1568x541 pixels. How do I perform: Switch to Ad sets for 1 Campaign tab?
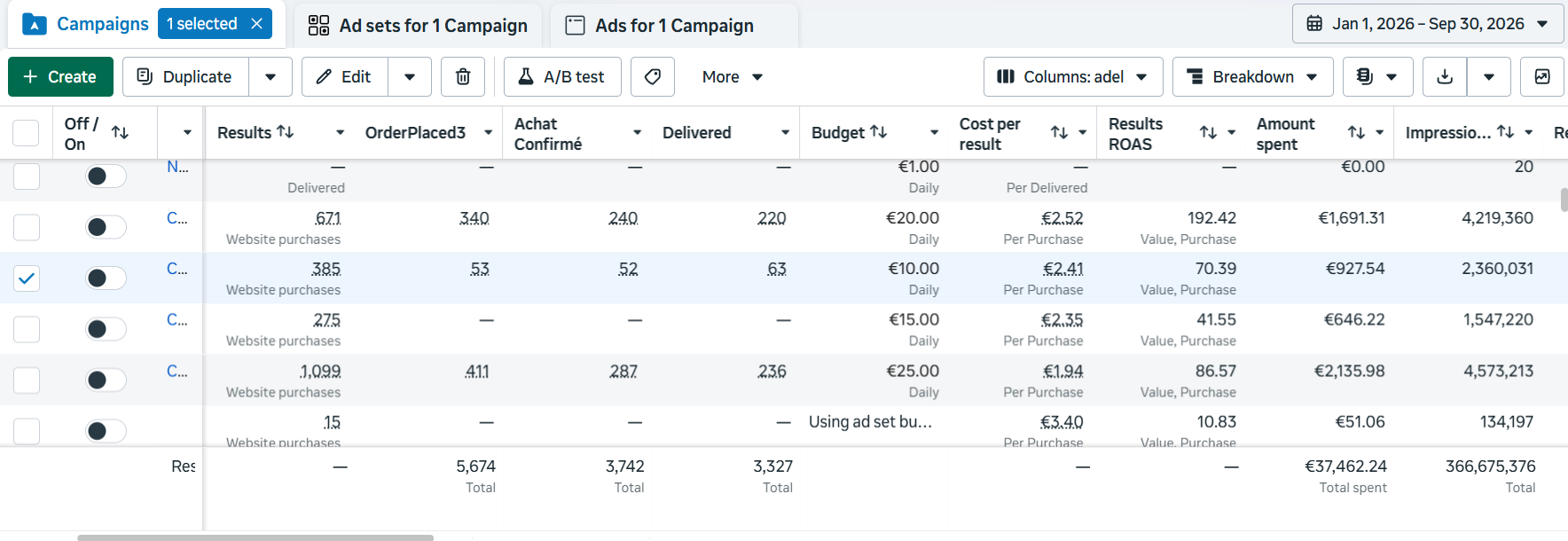click(418, 26)
